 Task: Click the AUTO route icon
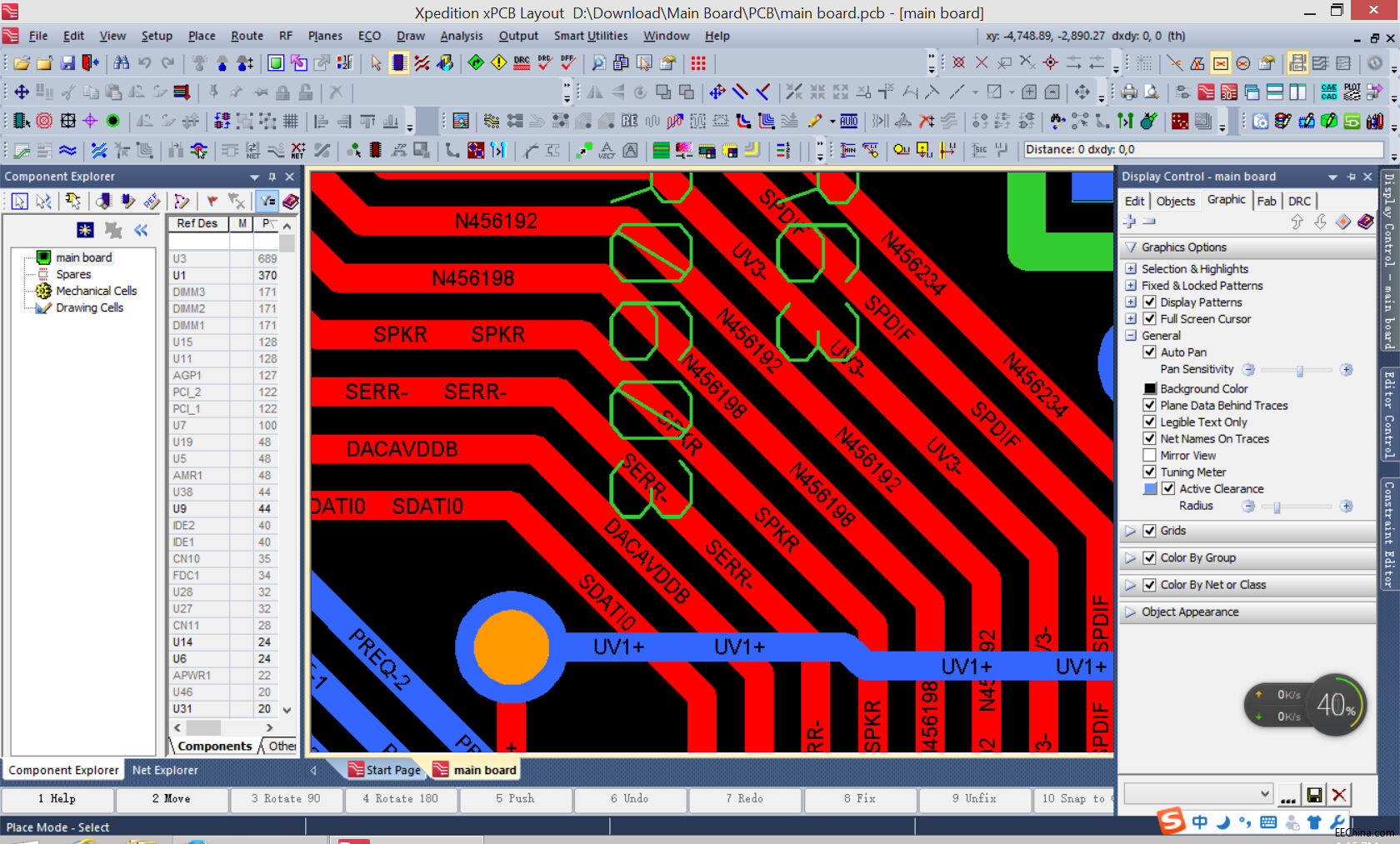848,122
